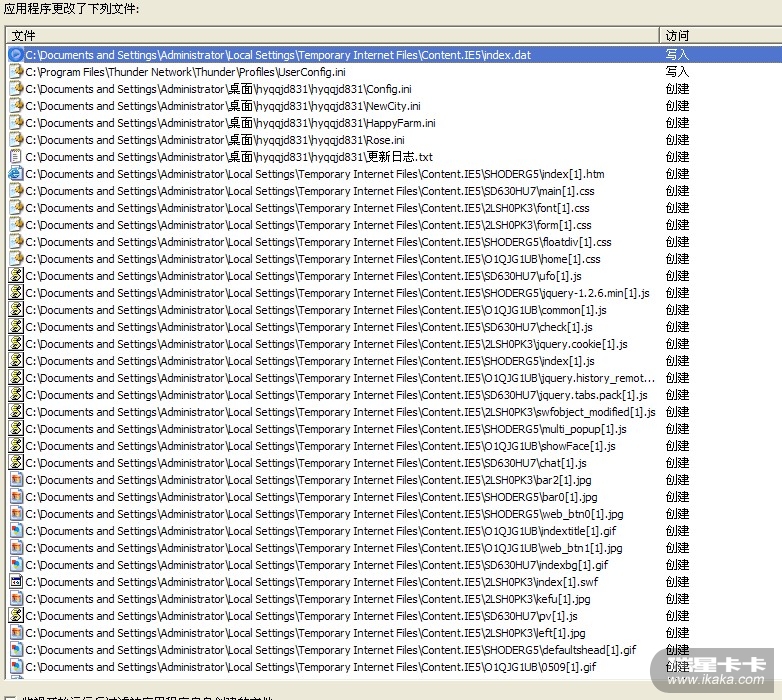This screenshot has height=700, width=782.
Task: Select the hyqqjd831\Rose.ini path
Action: (x=214, y=140)
